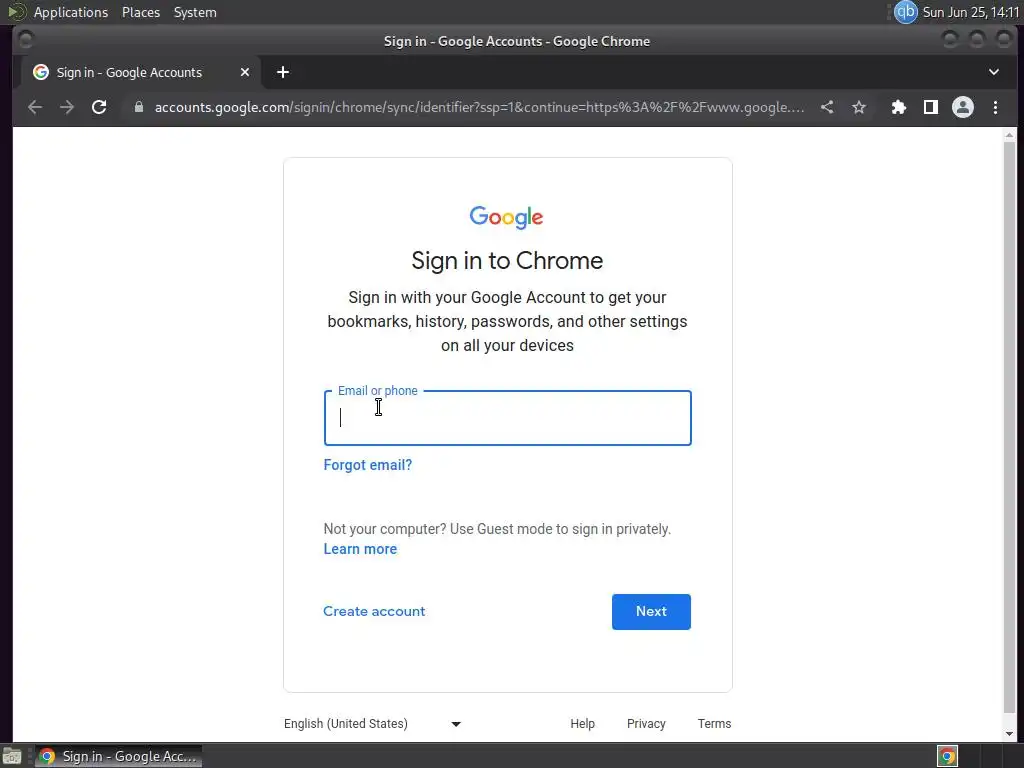The width and height of the screenshot is (1024, 768).
Task: Open the Privacy footer link
Action: click(x=646, y=724)
